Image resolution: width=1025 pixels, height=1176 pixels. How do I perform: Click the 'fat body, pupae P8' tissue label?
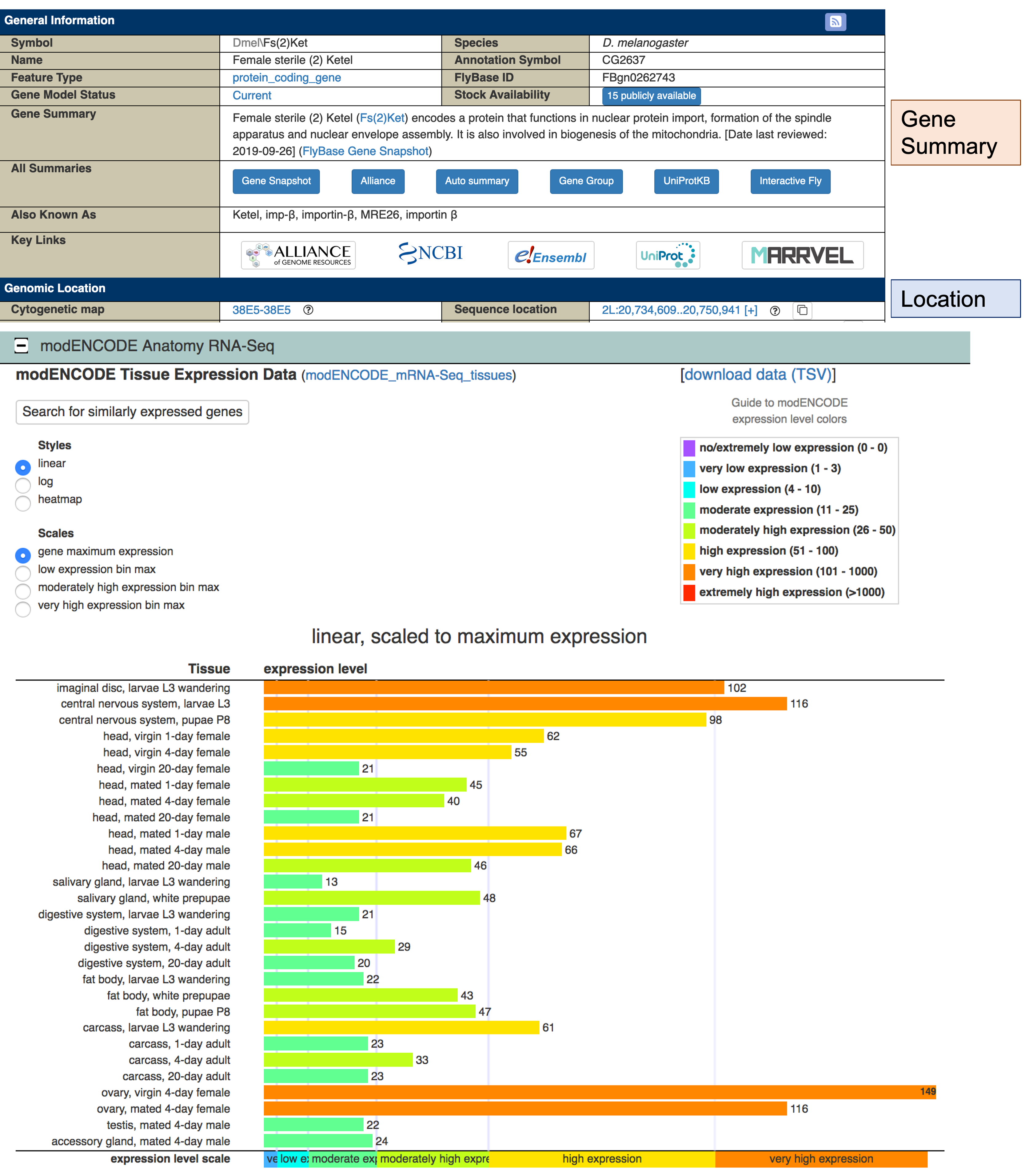click(183, 1011)
